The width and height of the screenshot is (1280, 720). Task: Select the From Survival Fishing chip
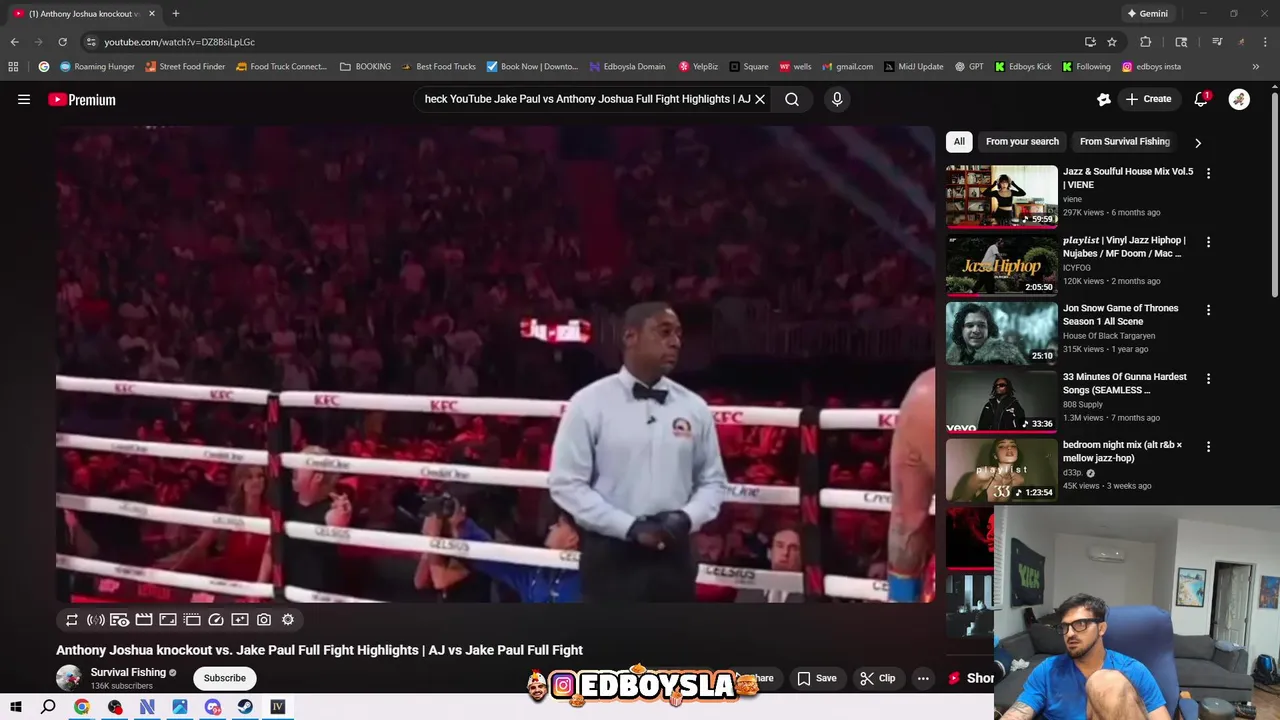pos(1124,141)
